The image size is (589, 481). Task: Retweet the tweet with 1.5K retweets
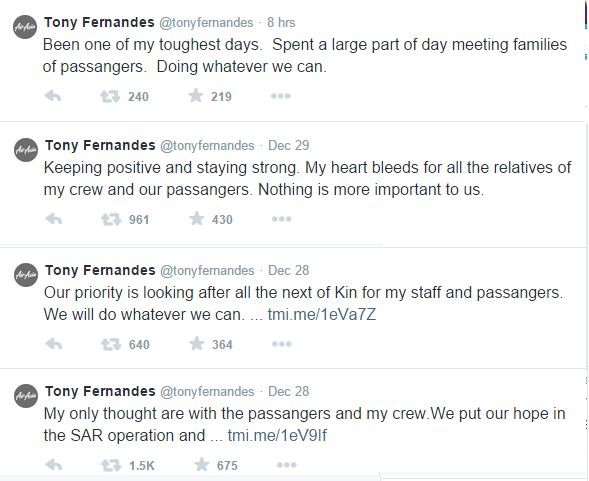(x=111, y=465)
